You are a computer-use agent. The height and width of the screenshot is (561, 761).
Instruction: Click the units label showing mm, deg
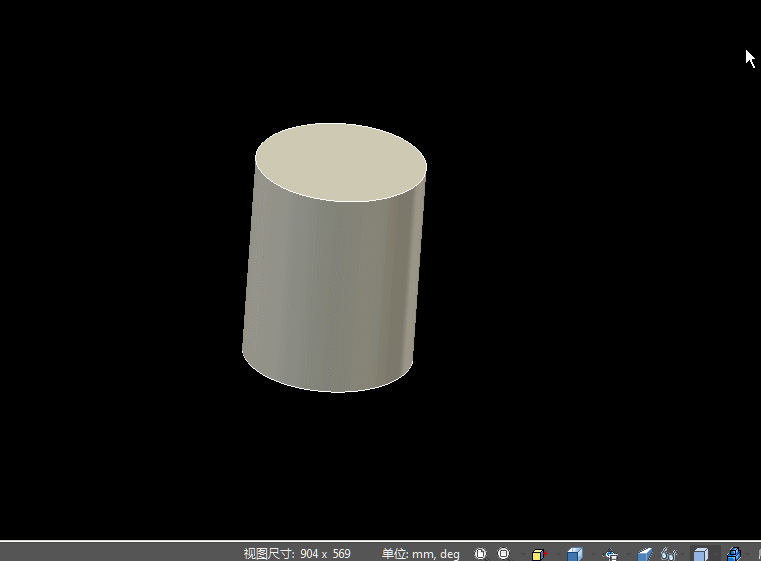tap(420, 553)
